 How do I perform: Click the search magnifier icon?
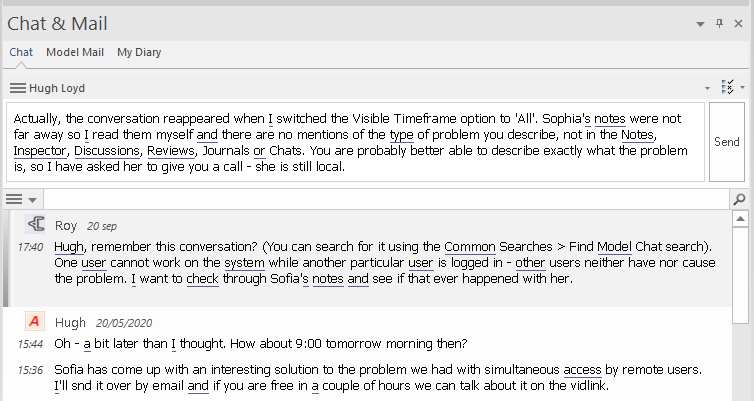740,200
